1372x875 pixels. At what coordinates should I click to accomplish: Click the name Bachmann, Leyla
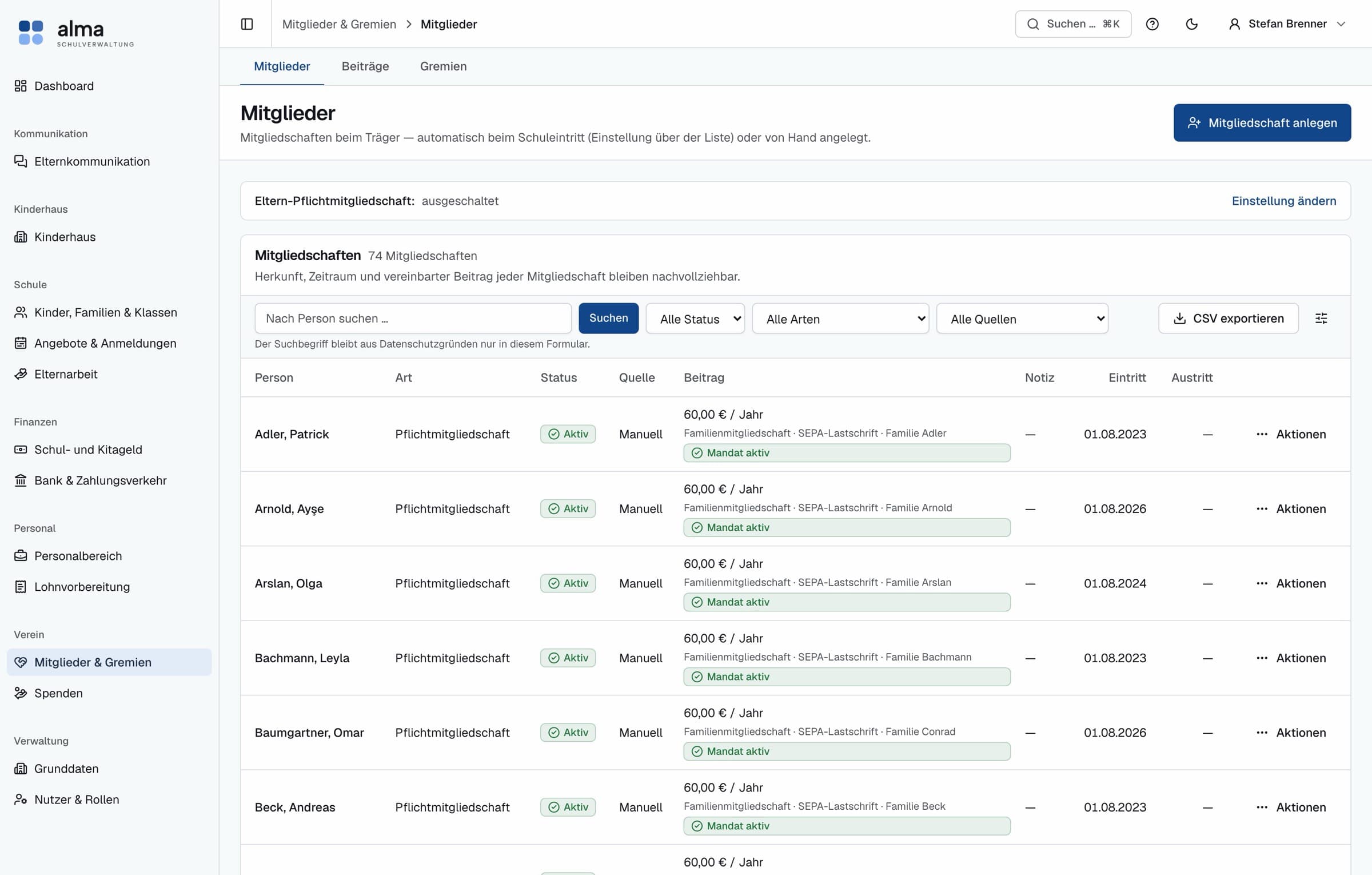(x=302, y=658)
